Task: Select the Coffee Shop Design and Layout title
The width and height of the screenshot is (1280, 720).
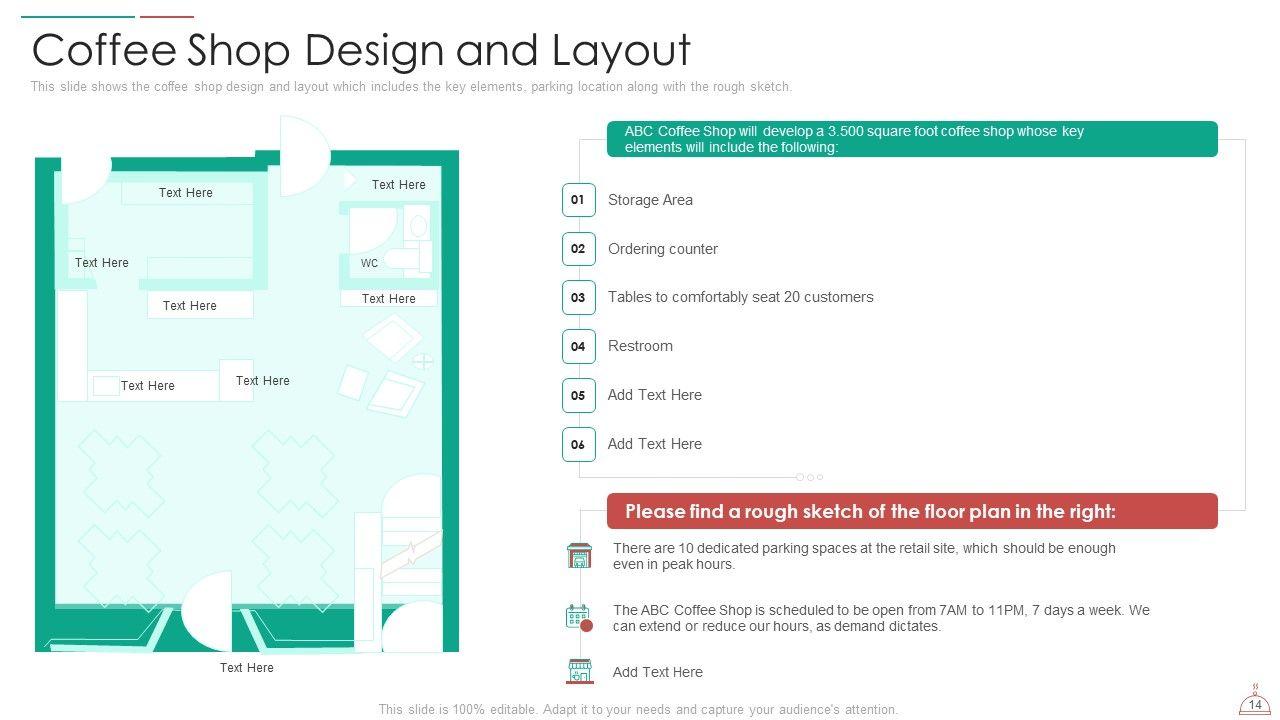Action: (361, 50)
